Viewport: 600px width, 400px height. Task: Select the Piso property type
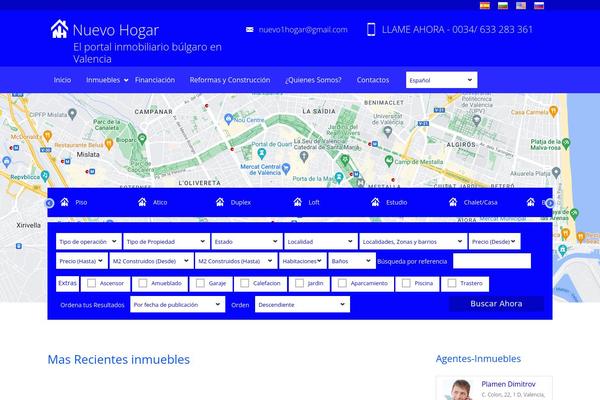point(81,202)
